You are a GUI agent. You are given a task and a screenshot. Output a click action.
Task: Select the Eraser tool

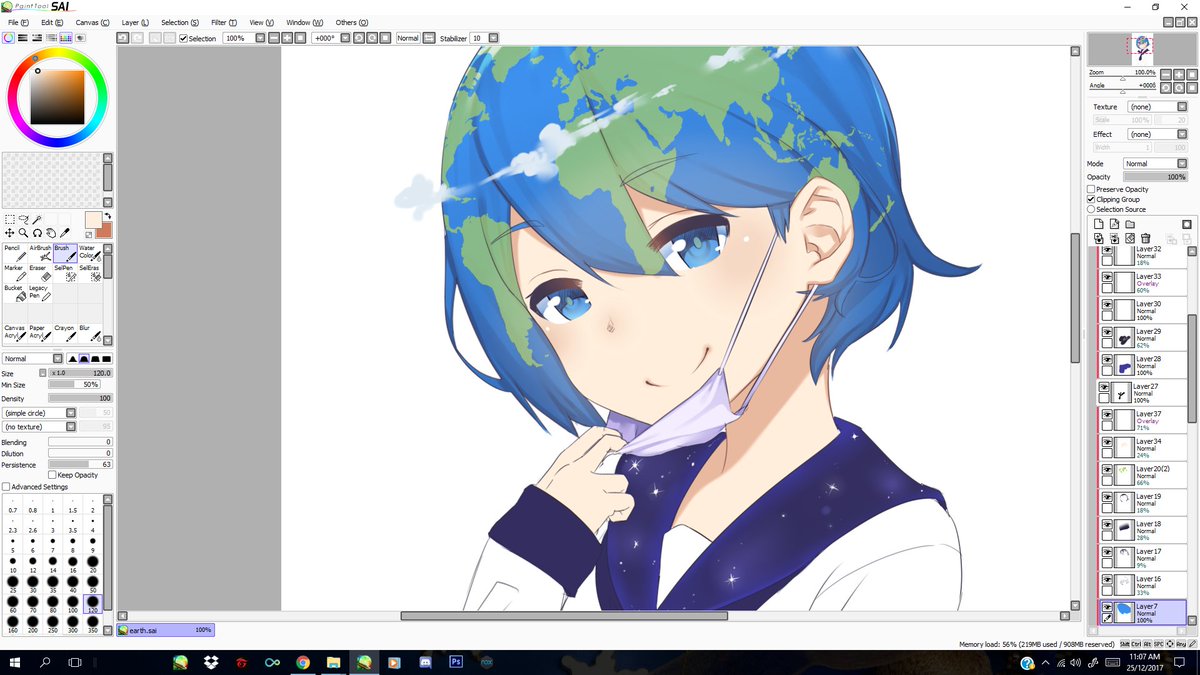pyautogui.click(x=40, y=273)
